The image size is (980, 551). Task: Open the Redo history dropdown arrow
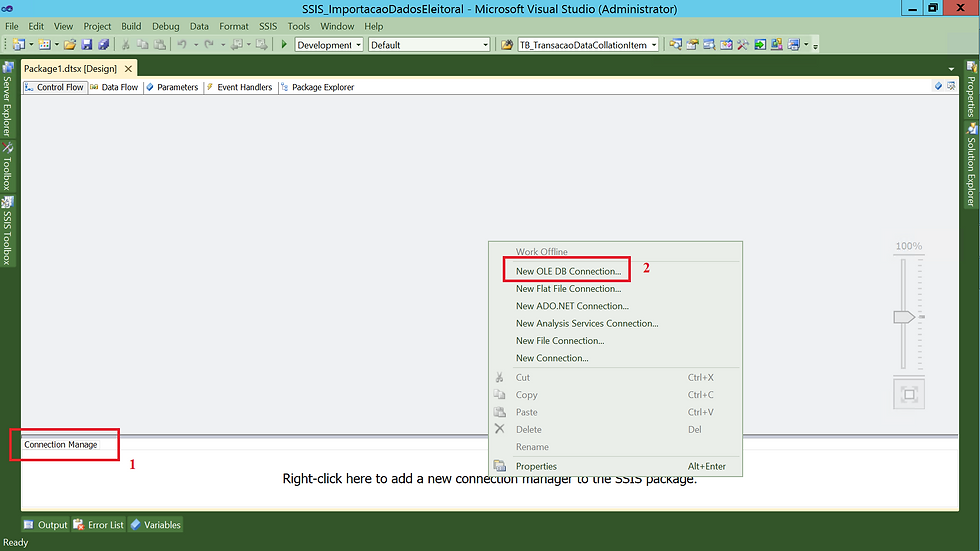[x=222, y=44]
